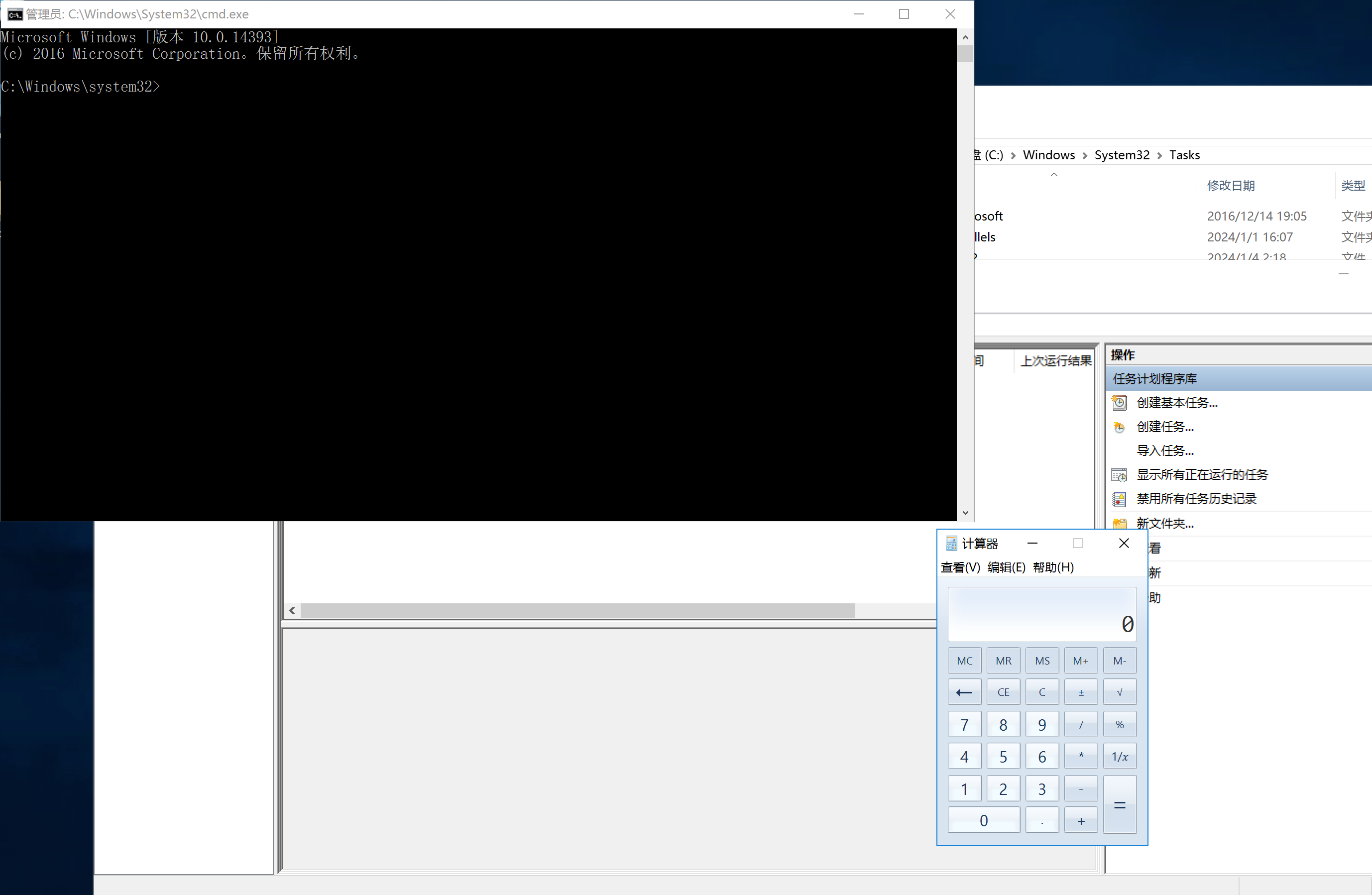Viewport: 1372px width, 895px height.
Task: Open the calculator 帮助(H) menu
Action: (x=1052, y=567)
